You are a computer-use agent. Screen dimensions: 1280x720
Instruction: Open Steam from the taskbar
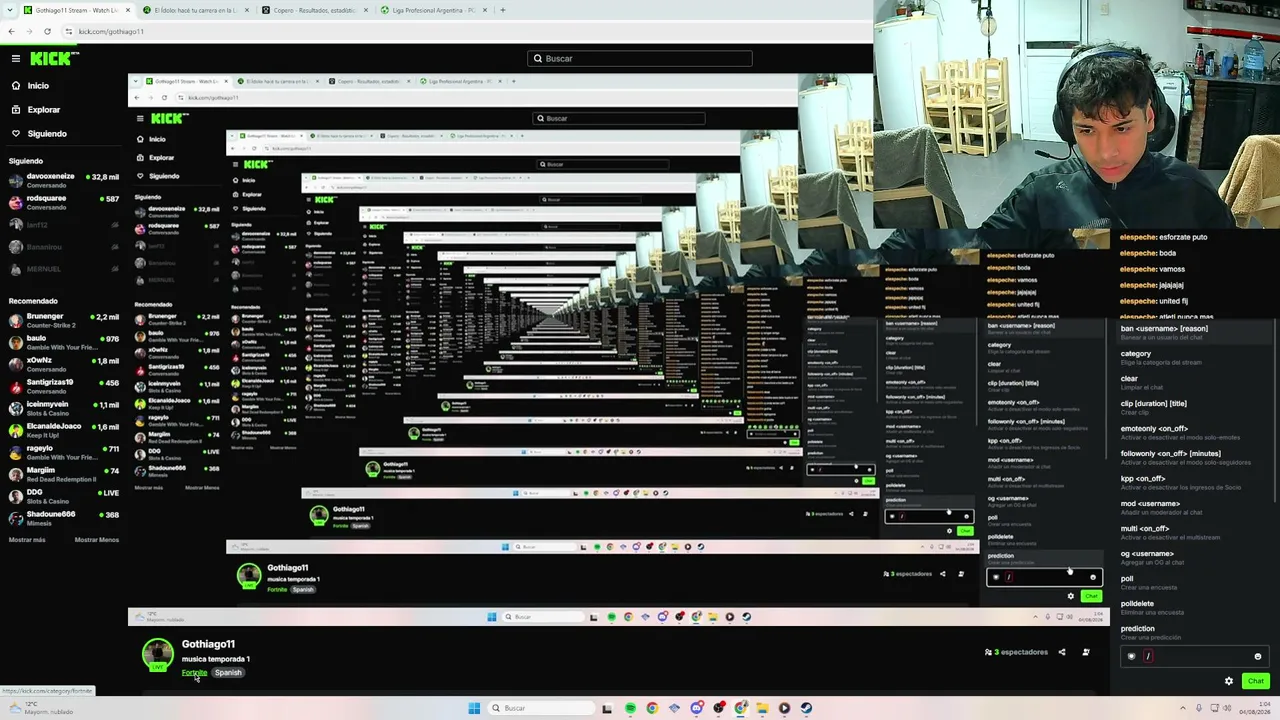[x=806, y=708]
